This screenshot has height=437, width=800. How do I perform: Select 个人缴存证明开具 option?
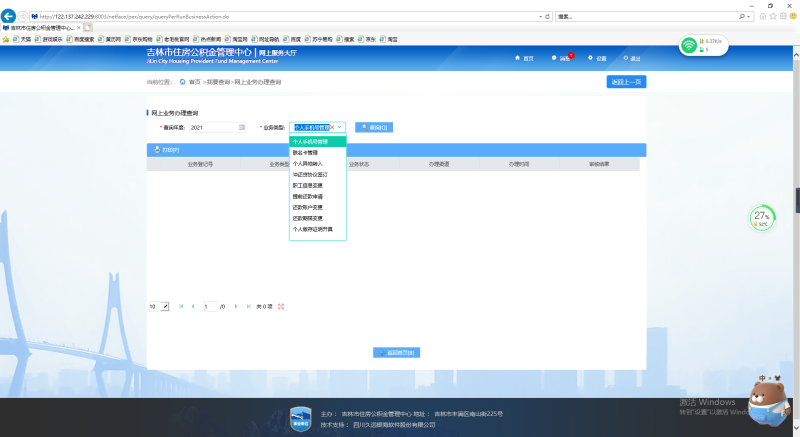point(313,229)
